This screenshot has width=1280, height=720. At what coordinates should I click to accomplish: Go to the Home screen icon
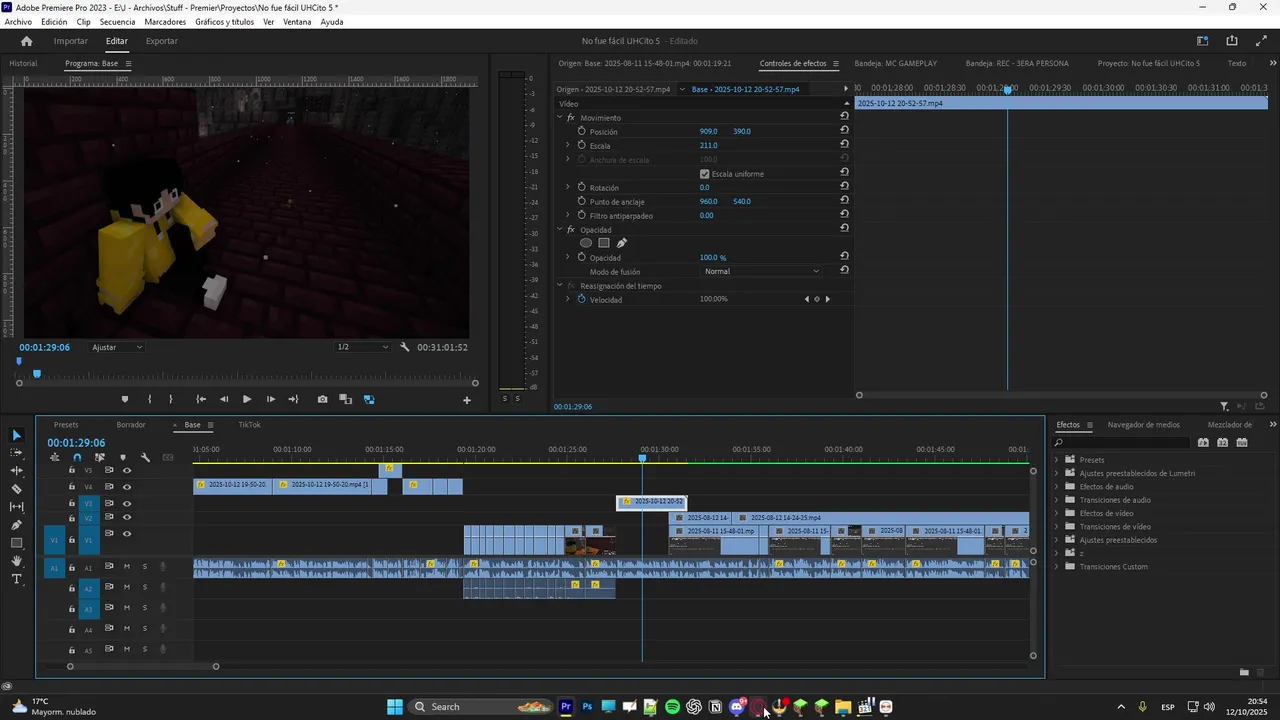(x=27, y=41)
